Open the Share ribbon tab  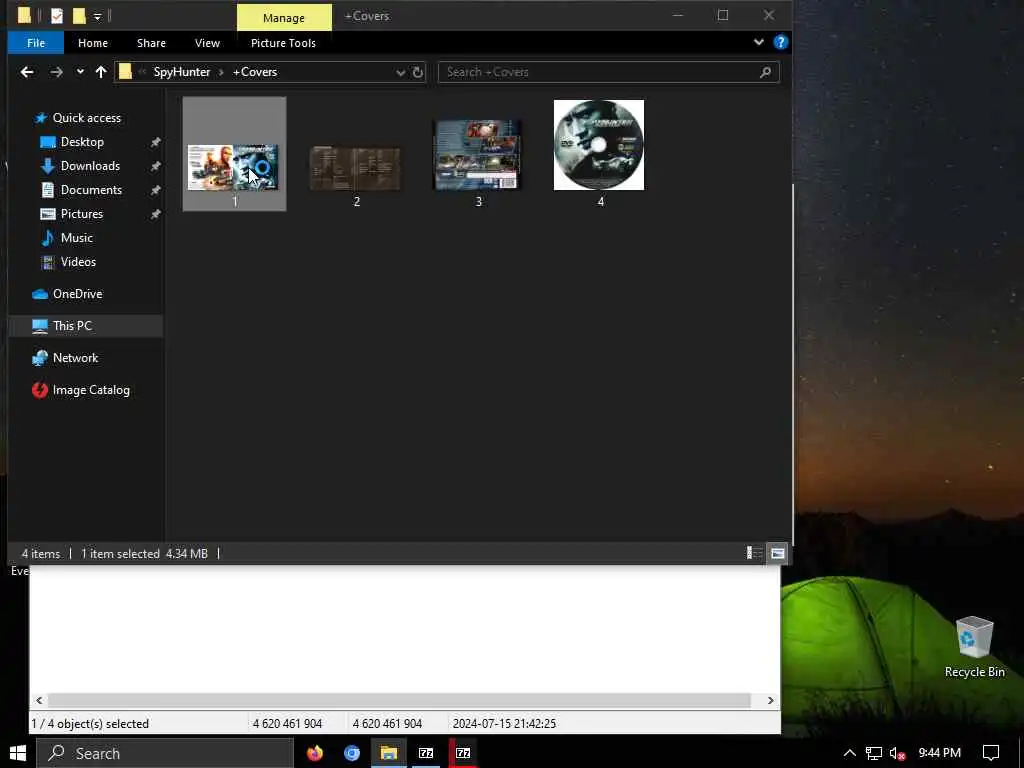[151, 43]
